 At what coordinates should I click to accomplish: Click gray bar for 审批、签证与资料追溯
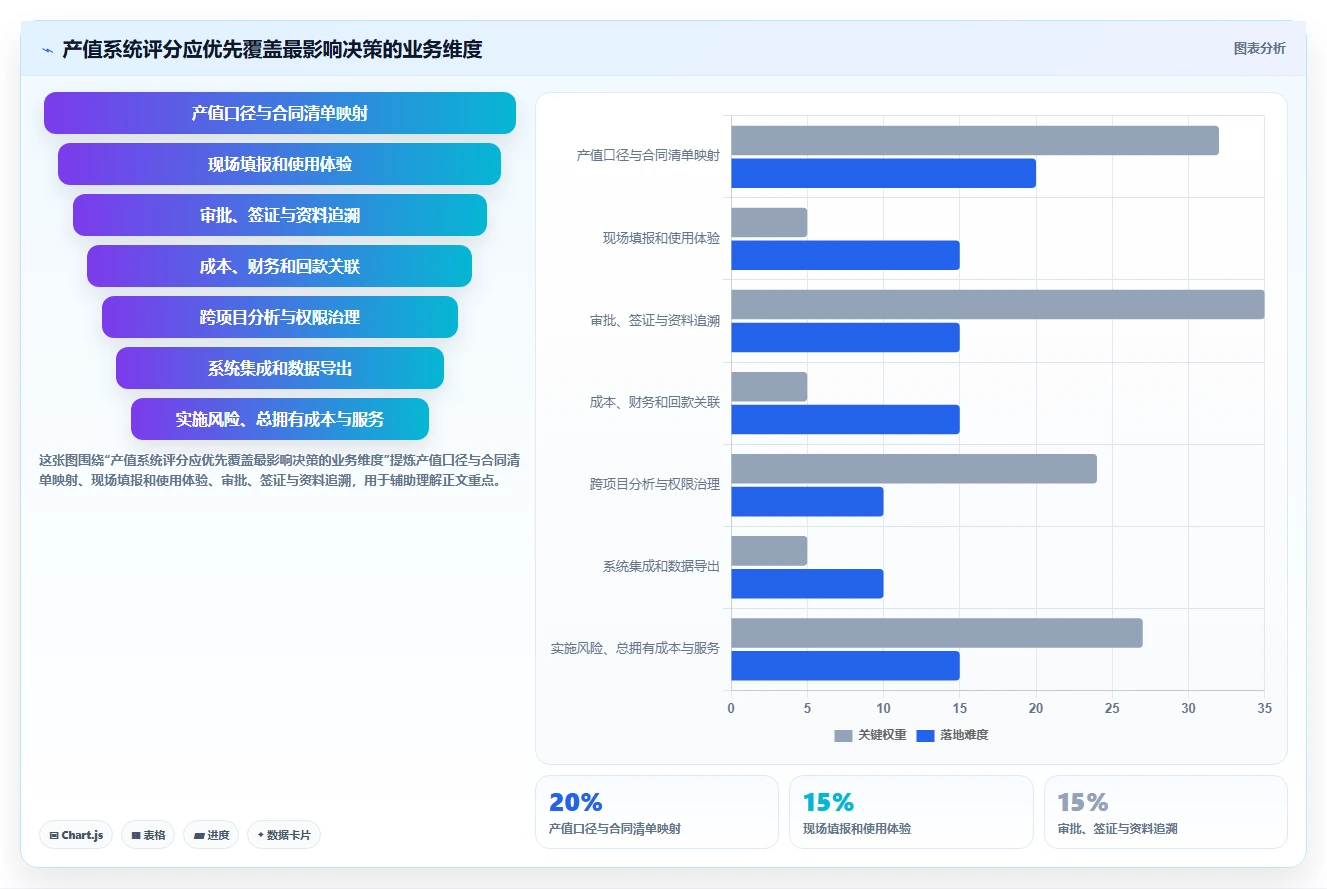998,304
